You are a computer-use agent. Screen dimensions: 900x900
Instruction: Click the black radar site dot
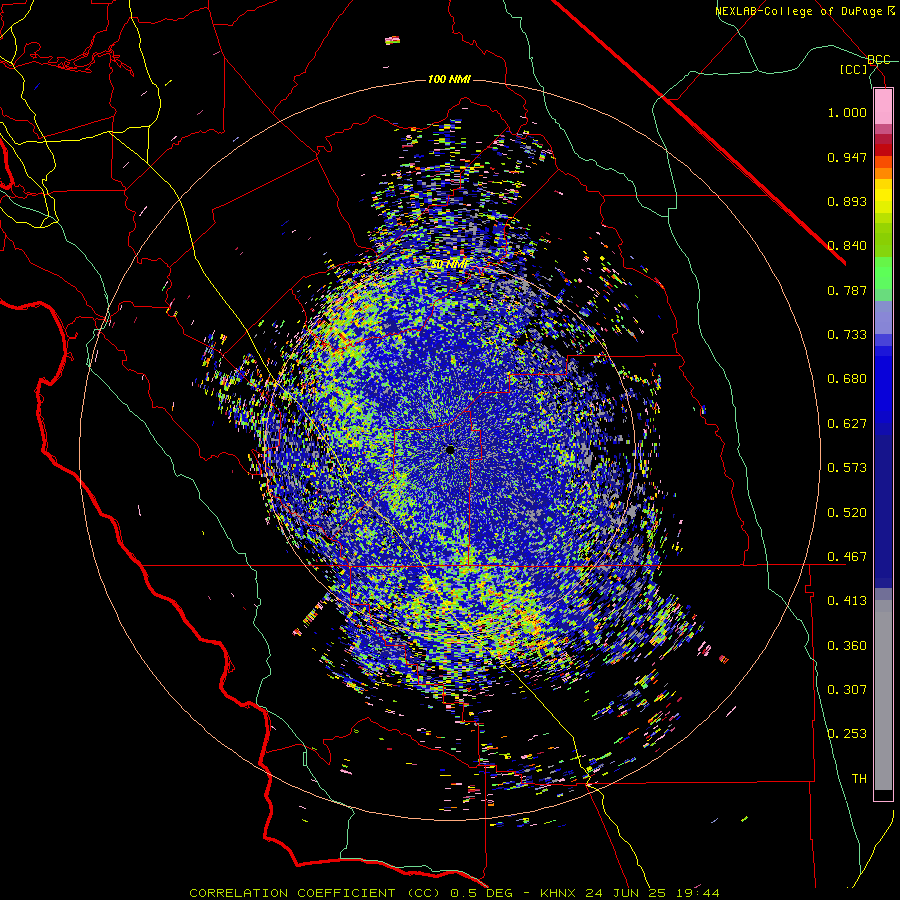(450, 450)
